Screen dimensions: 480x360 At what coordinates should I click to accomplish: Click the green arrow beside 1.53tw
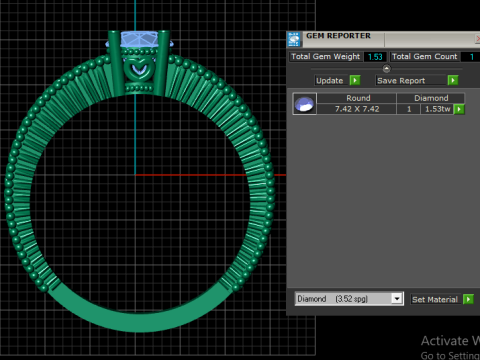(459, 109)
